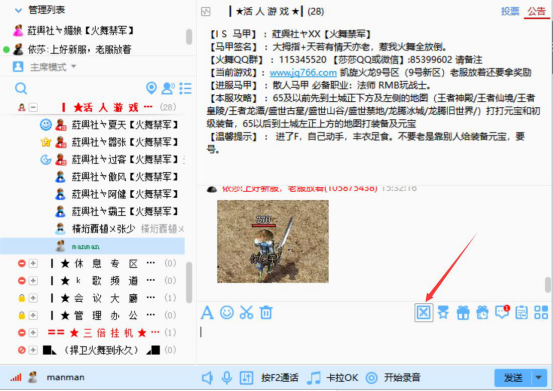Select user 莊興社ヤ囂张 in channel list

[124, 142]
